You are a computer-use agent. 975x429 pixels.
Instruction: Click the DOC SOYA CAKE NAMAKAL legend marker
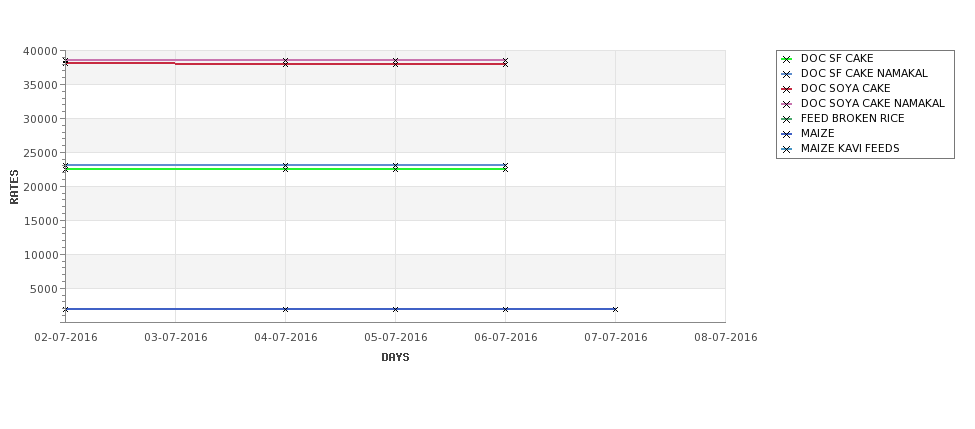(x=787, y=104)
